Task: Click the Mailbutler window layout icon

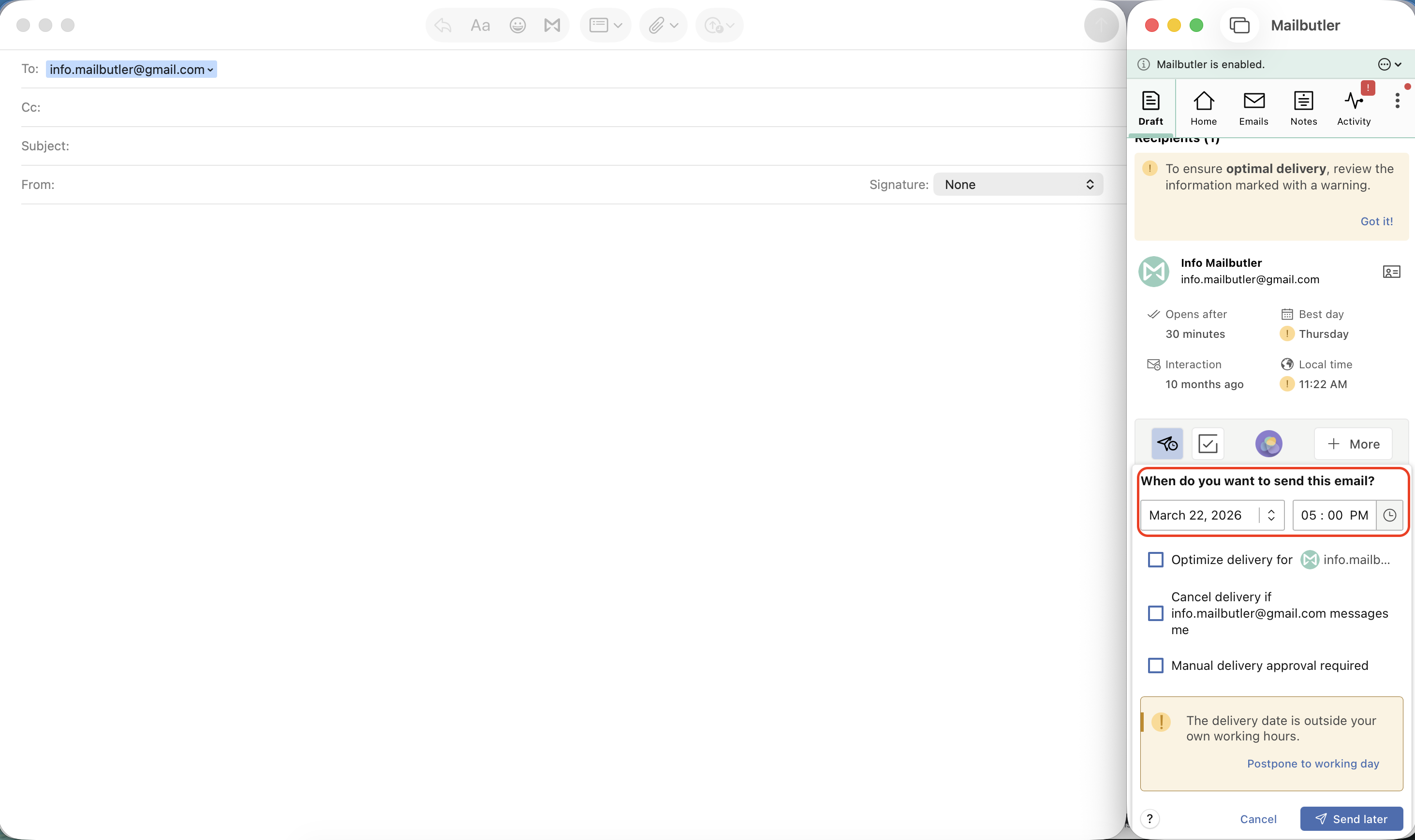Action: point(1239,25)
